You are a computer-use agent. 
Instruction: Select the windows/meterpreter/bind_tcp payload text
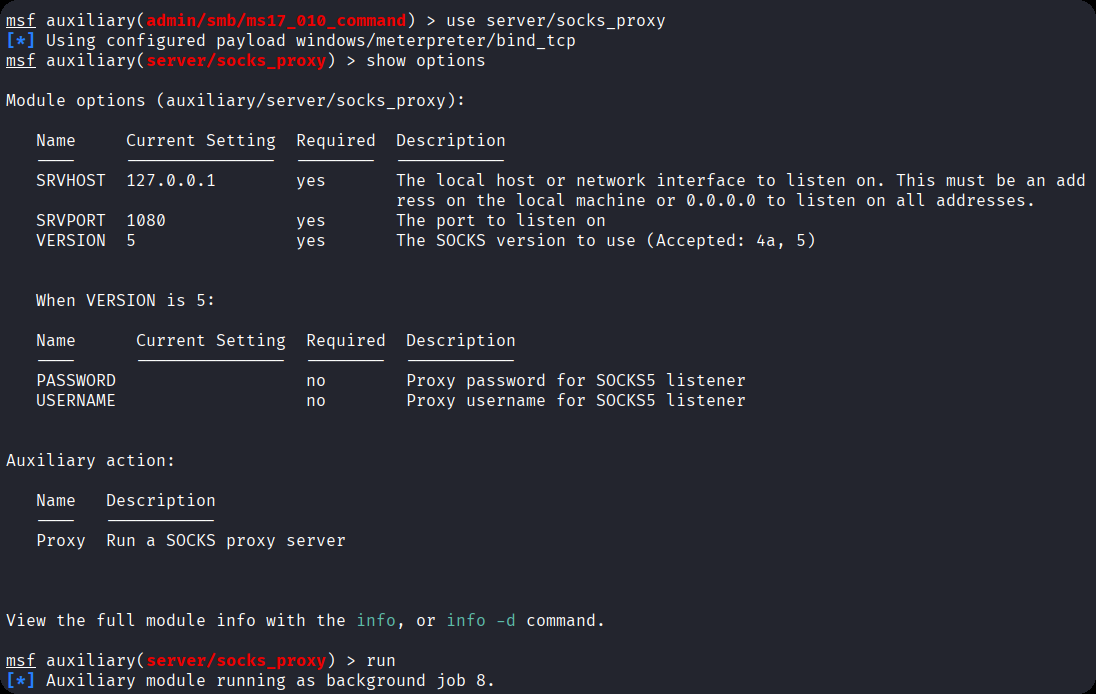436,41
